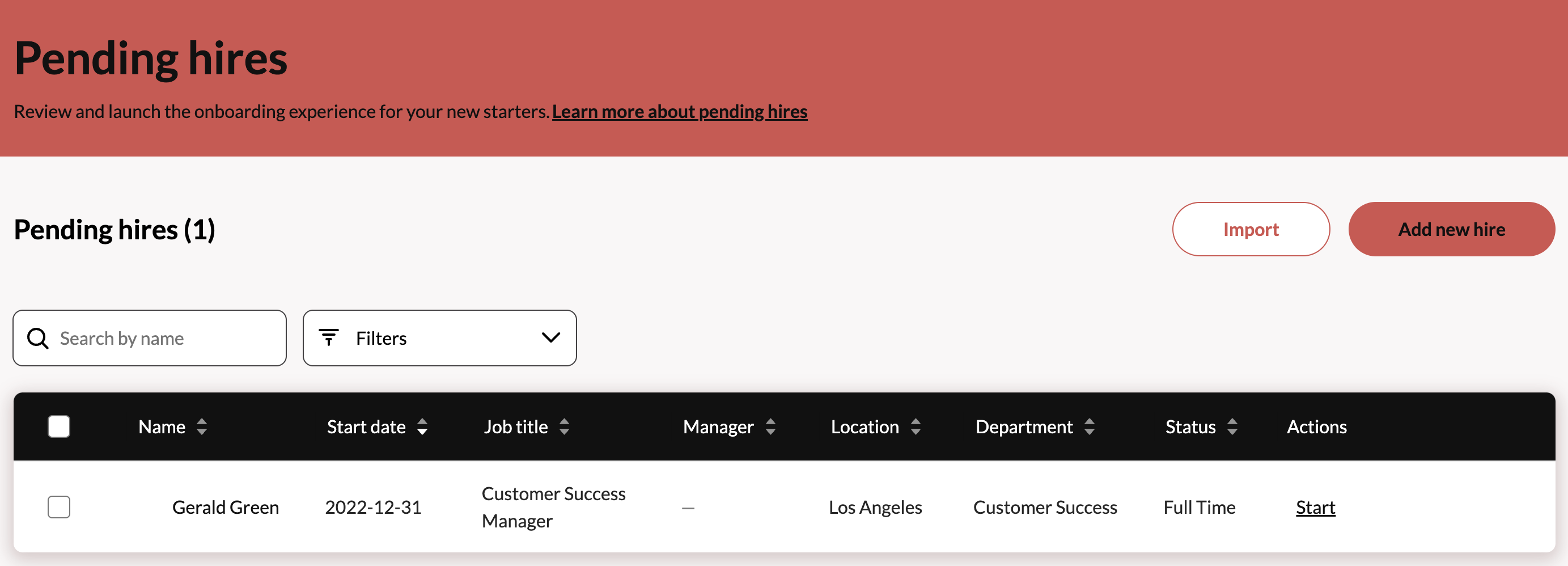The height and width of the screenshot is (566, 1568).
Task: Open Learn more about pending hires link
Action: 679,112
